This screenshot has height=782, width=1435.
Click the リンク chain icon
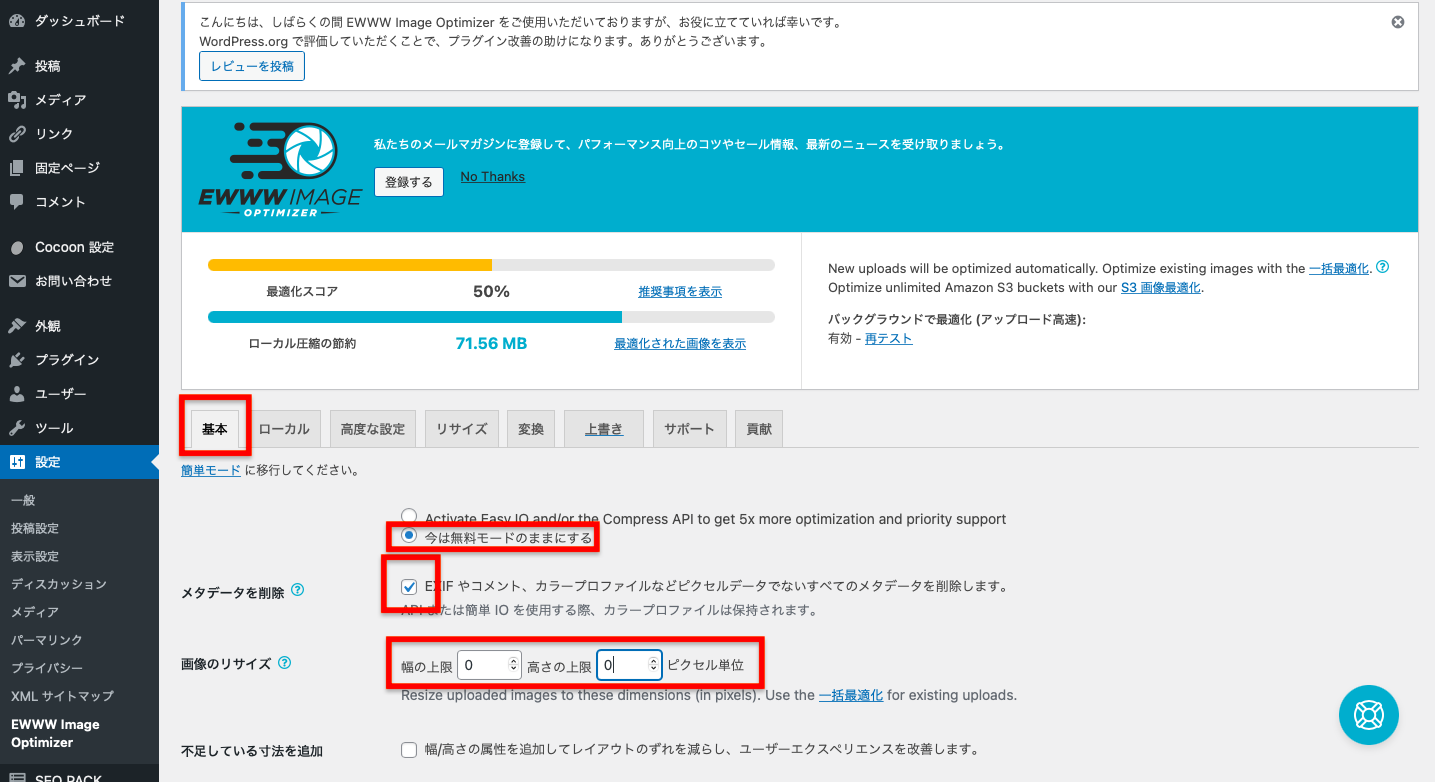17,134
